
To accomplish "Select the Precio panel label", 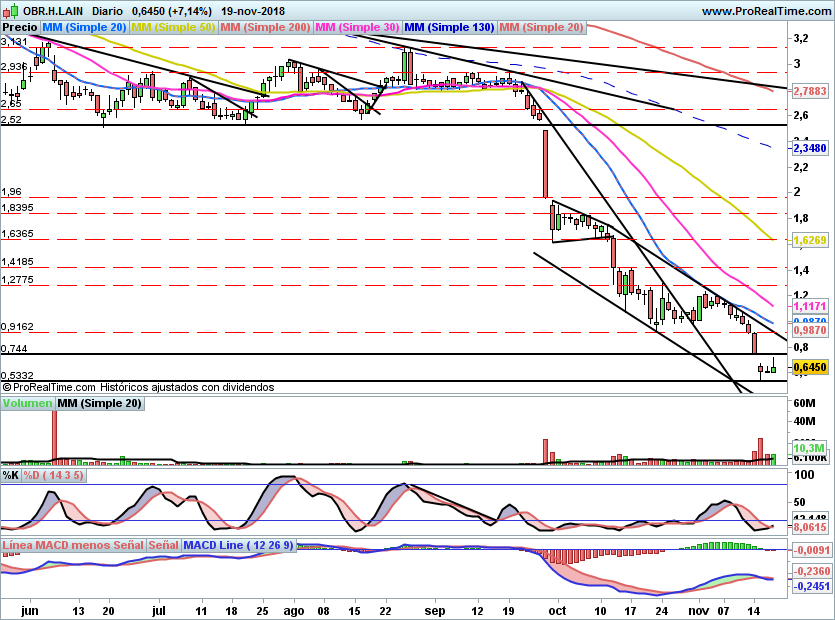I will (20, 27).
